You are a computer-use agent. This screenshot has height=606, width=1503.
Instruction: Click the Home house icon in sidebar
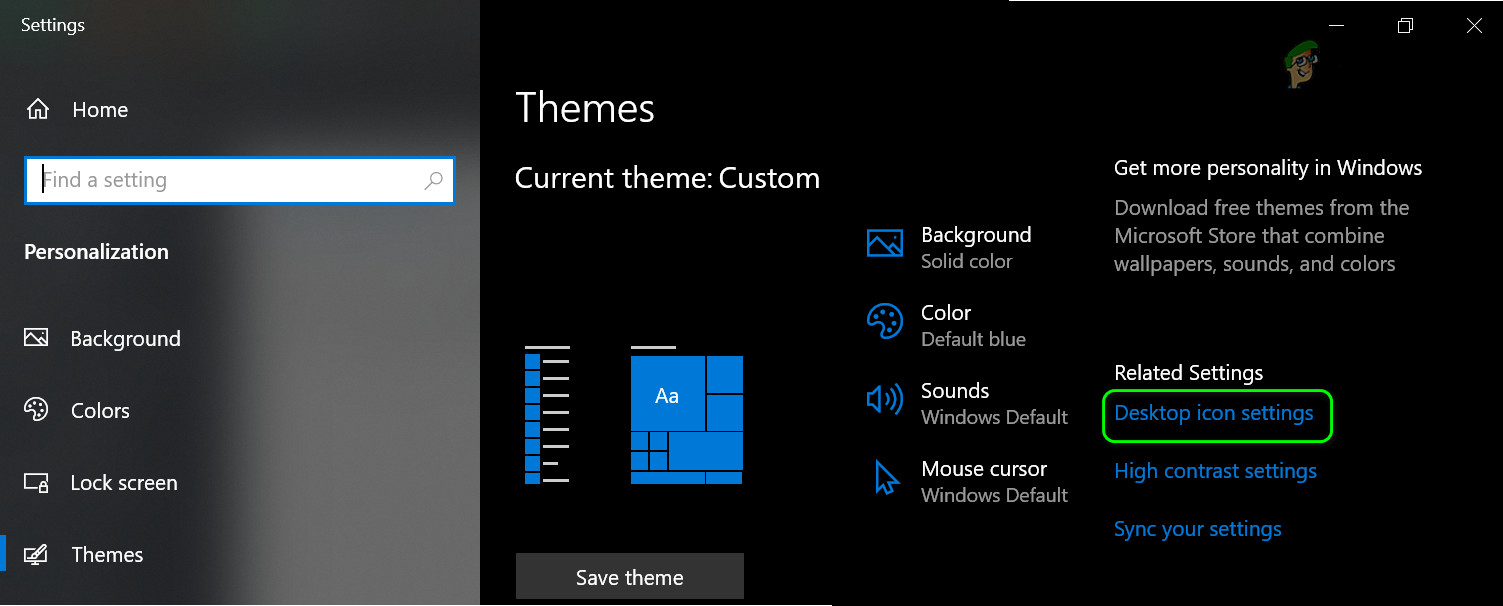(38, 110)
